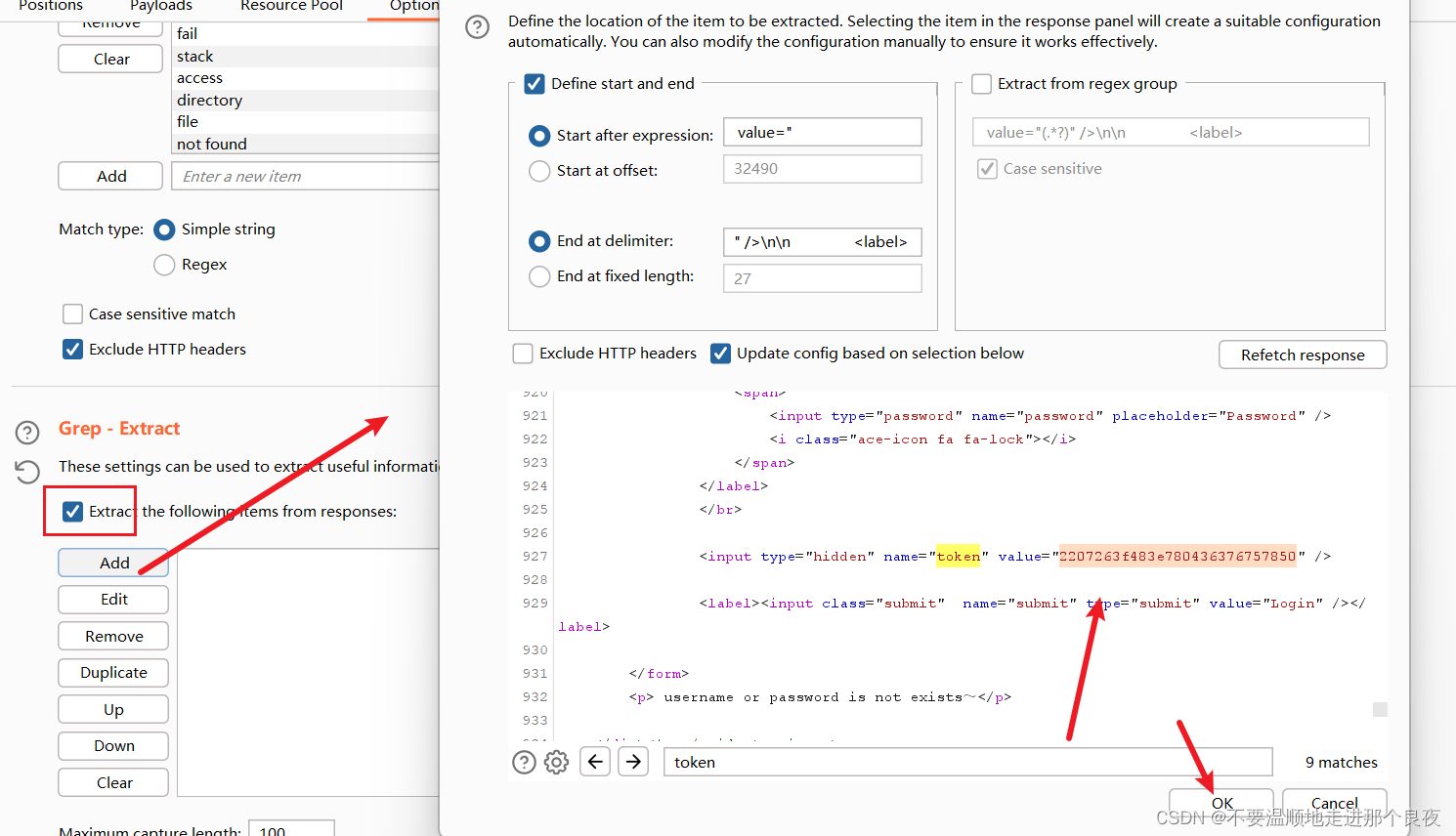Click the End at fixed length field
The width and height of the screenshot is (1456, 836).
click(x=823, y=278)
